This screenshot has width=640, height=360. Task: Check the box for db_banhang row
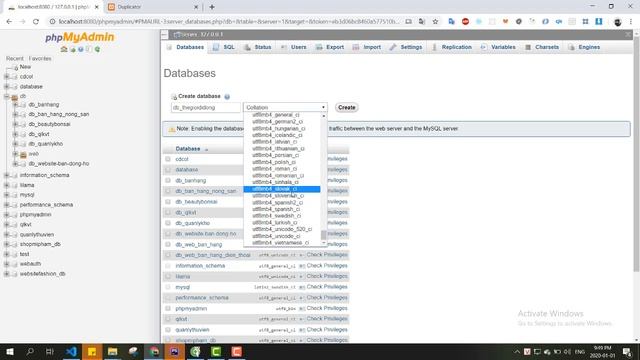168,180
